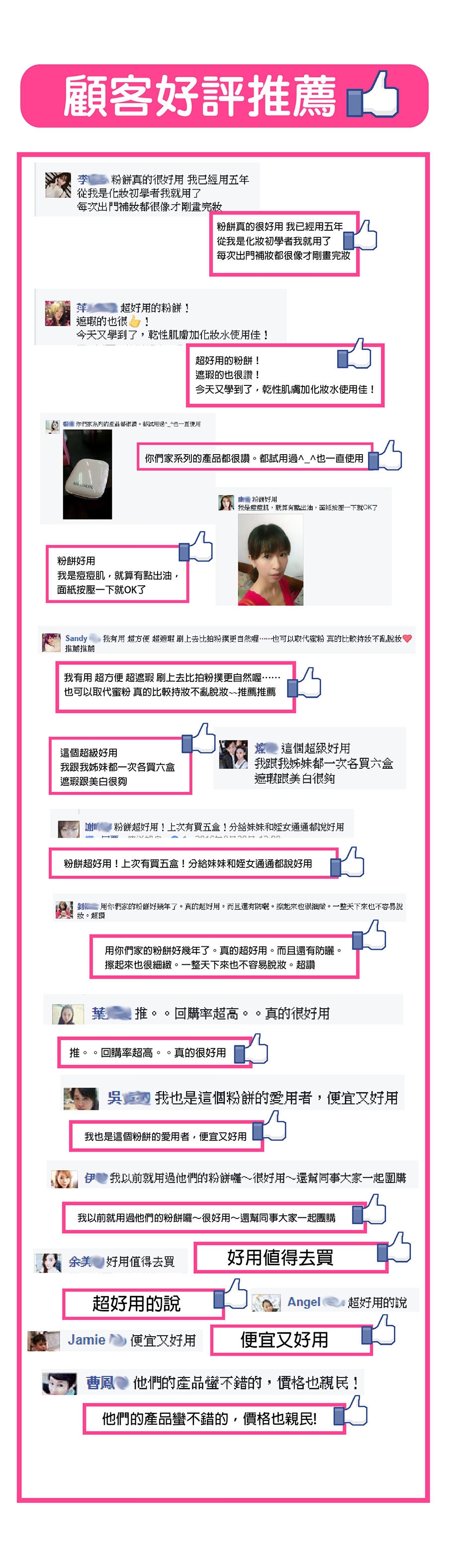449x1568 pixels.
Task: Click thumbs-up on 超好用的粉餅 review box
Action: (354, 354)
